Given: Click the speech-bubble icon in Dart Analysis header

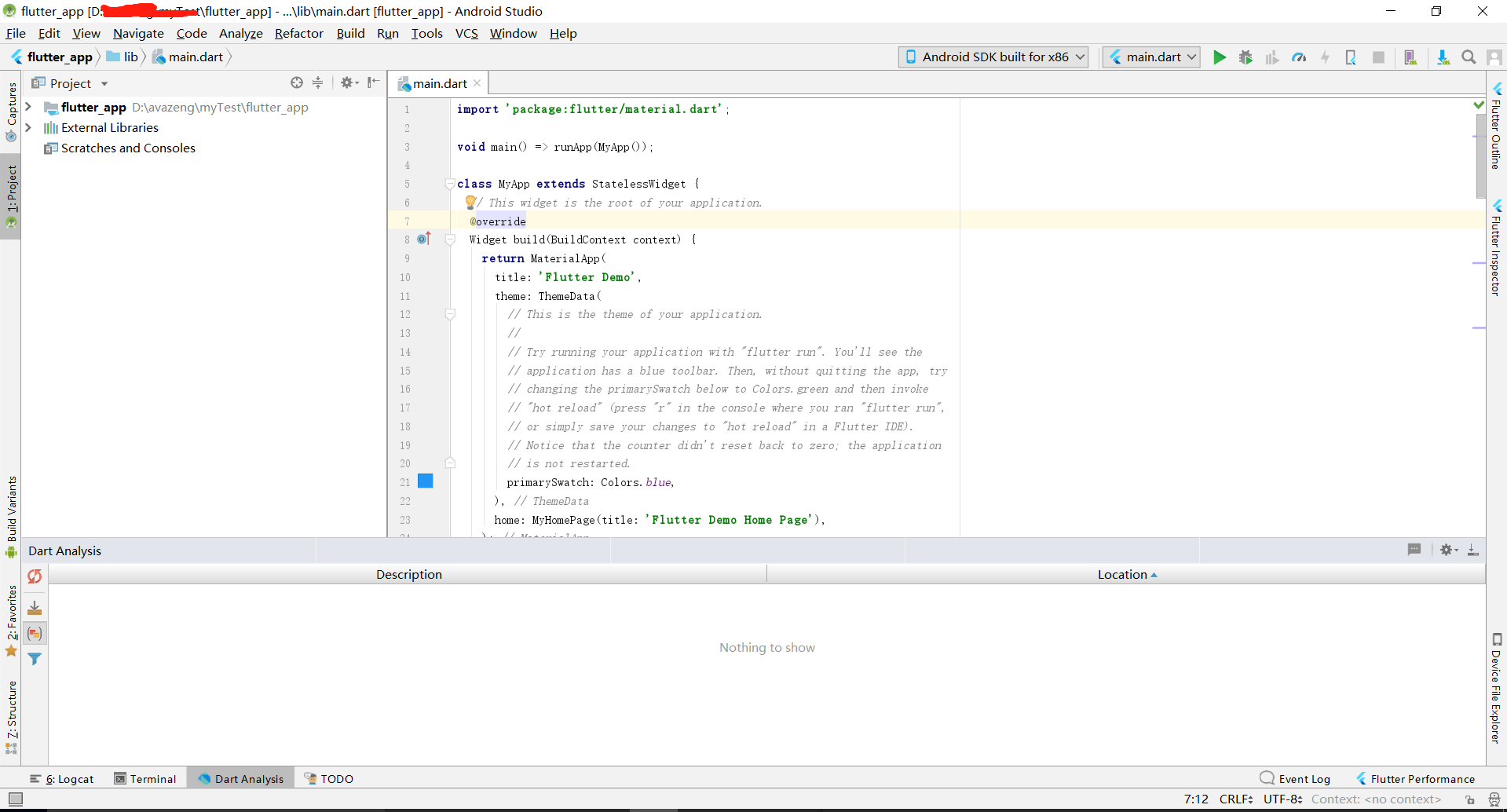Looking at the screenshot, I should point(1414,550).
